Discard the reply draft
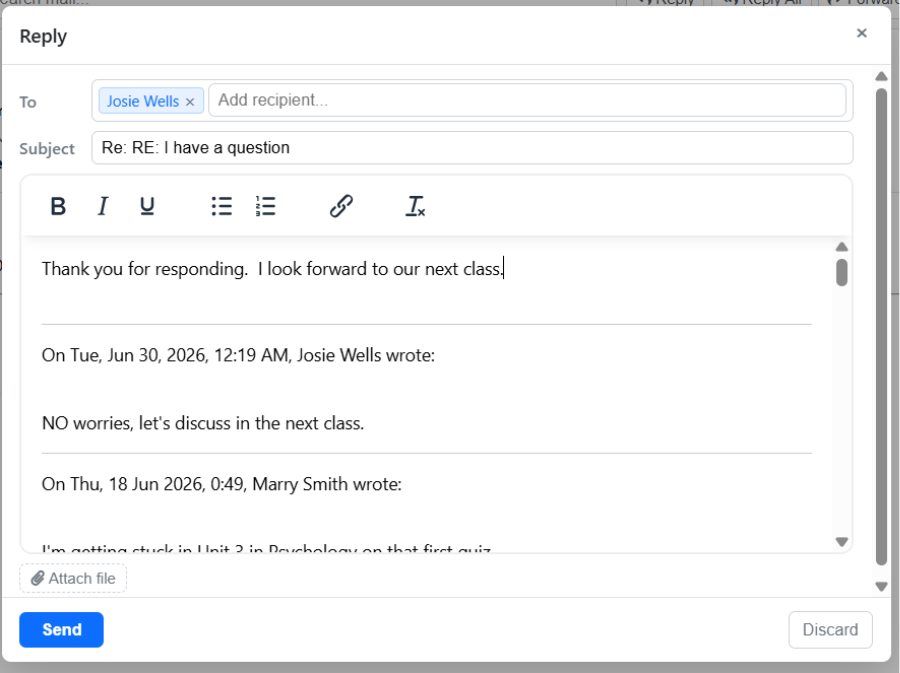Viewport: 900px width, 673px height. (x=830, y=629)
